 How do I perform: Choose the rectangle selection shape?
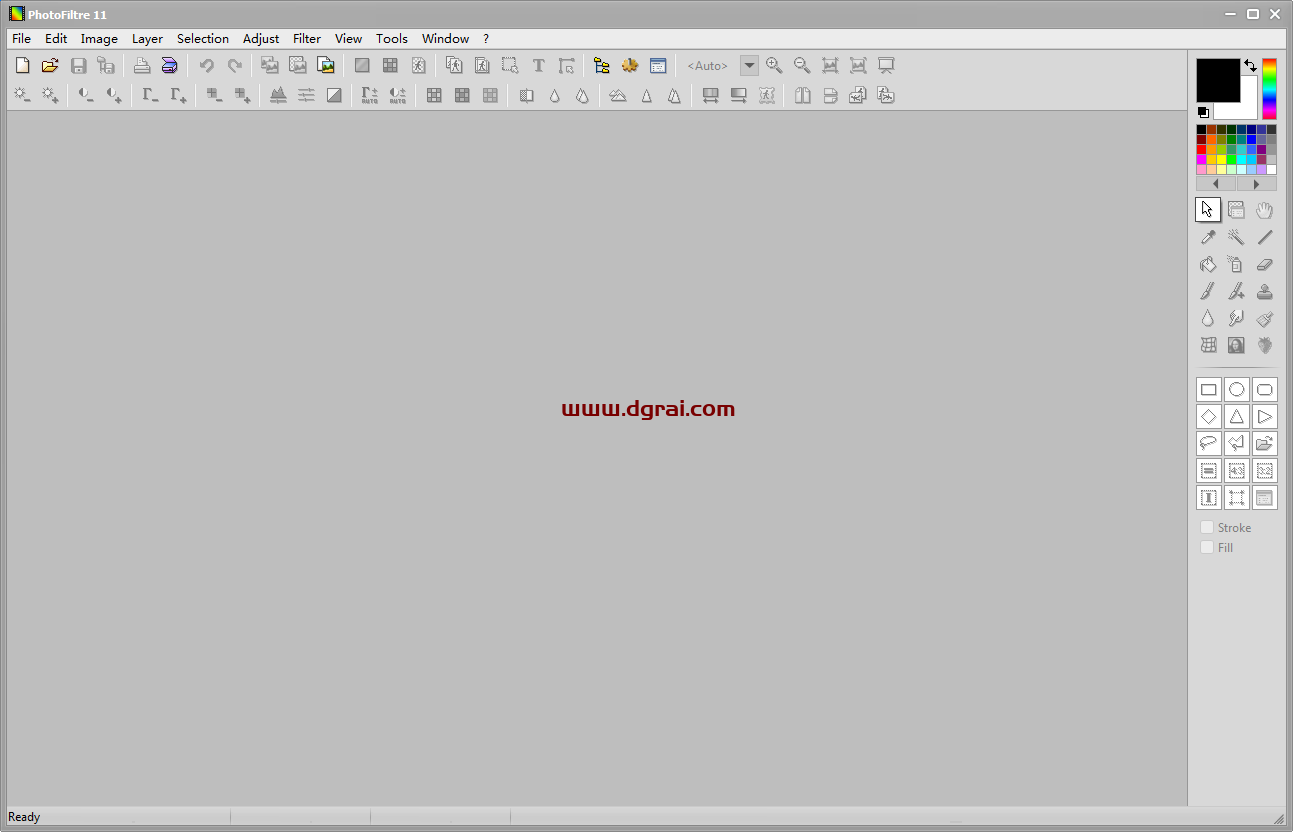click(1208, 390)
